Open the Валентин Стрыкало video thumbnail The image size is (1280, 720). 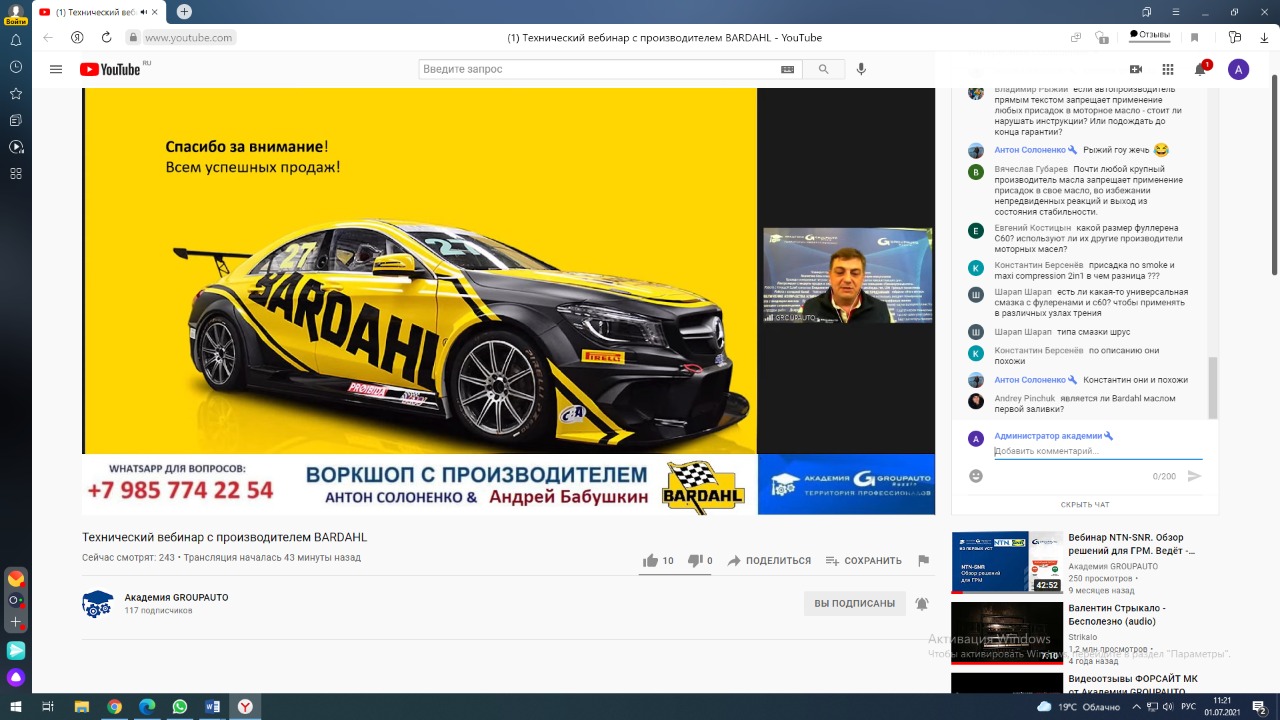(x=1007, y=632)
